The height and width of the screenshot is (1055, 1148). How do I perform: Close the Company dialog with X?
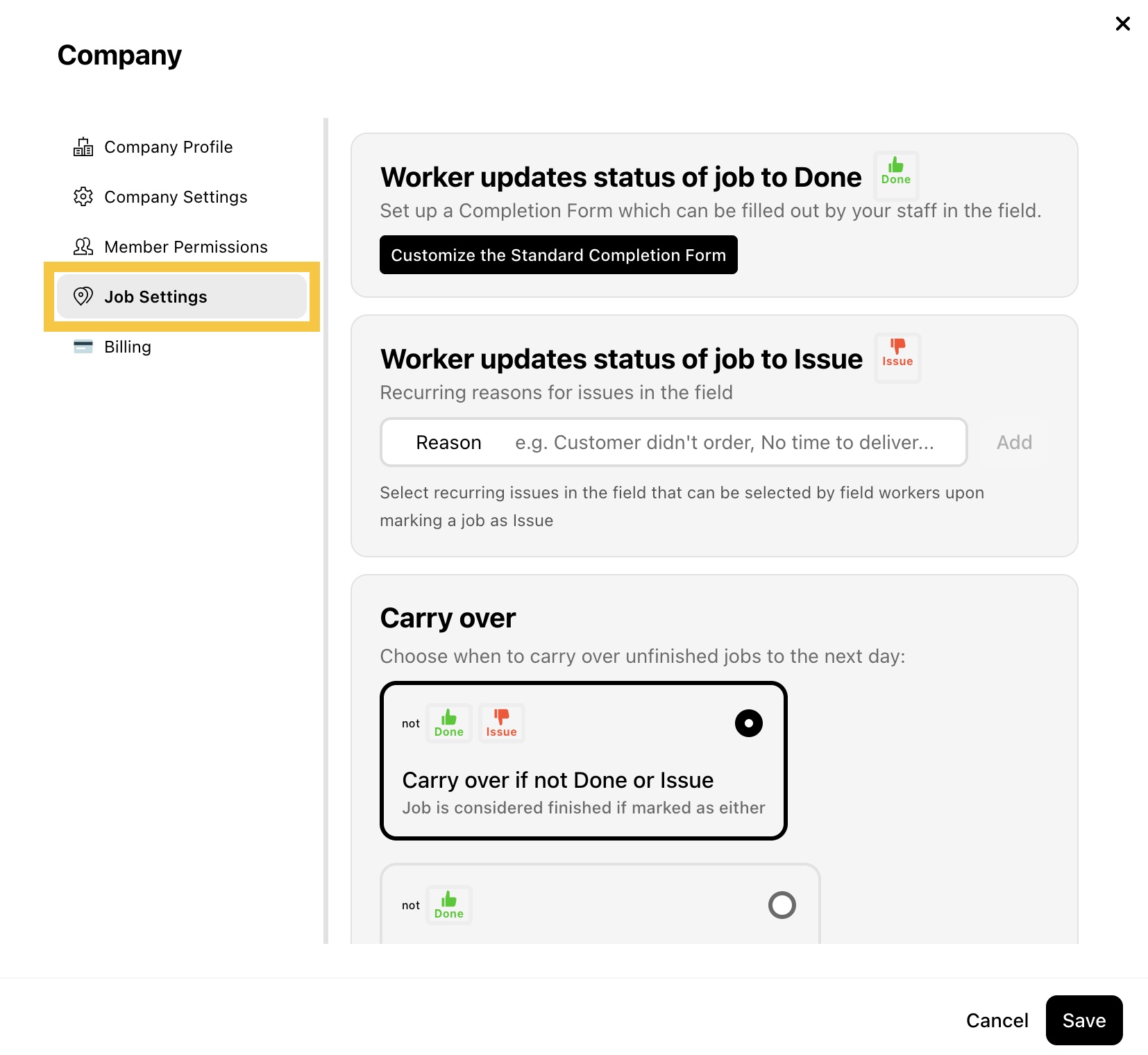pos(1123,24)
